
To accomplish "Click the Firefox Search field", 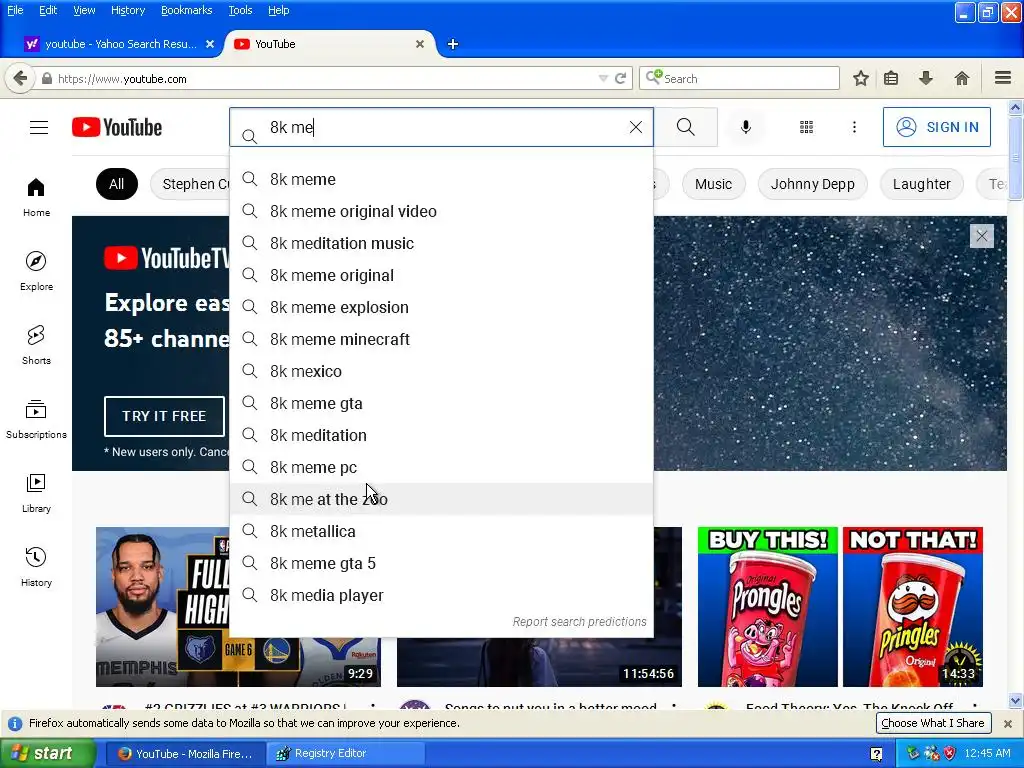I will pos(739,78).
